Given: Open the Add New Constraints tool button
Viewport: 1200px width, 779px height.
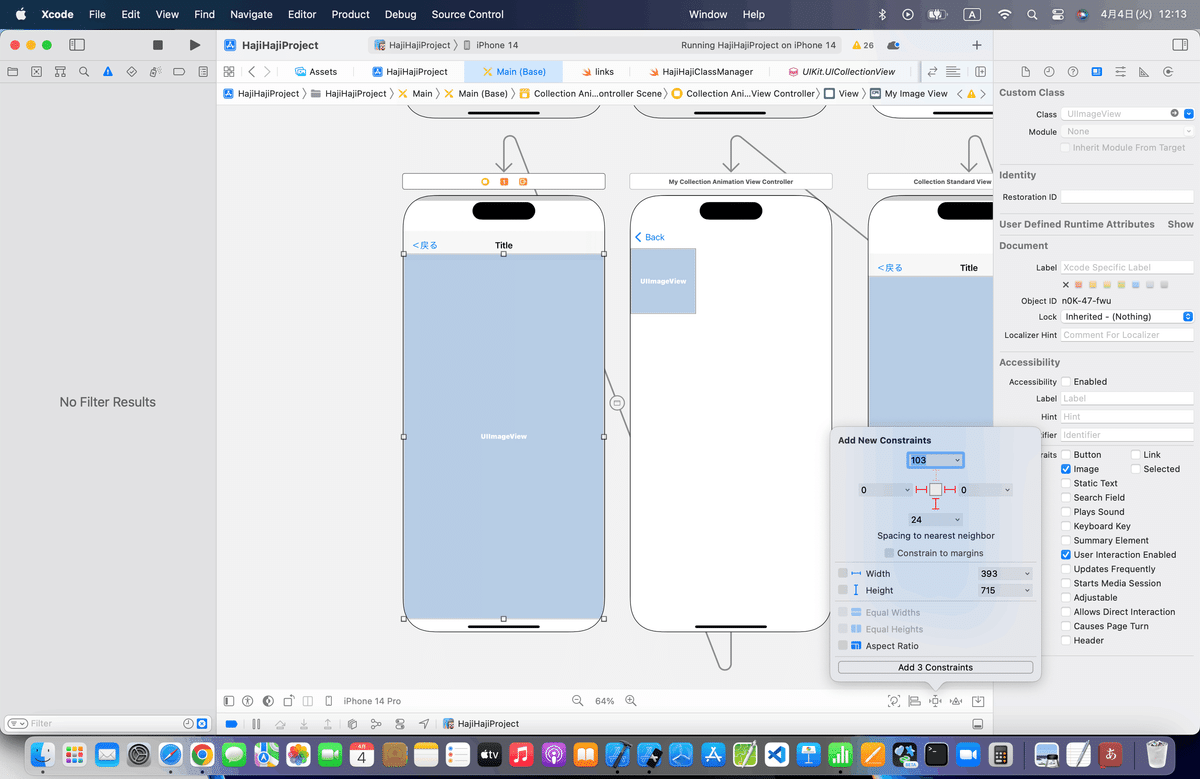Looking at the screenshot, I should pyautogui.click(x=935, y=701).
